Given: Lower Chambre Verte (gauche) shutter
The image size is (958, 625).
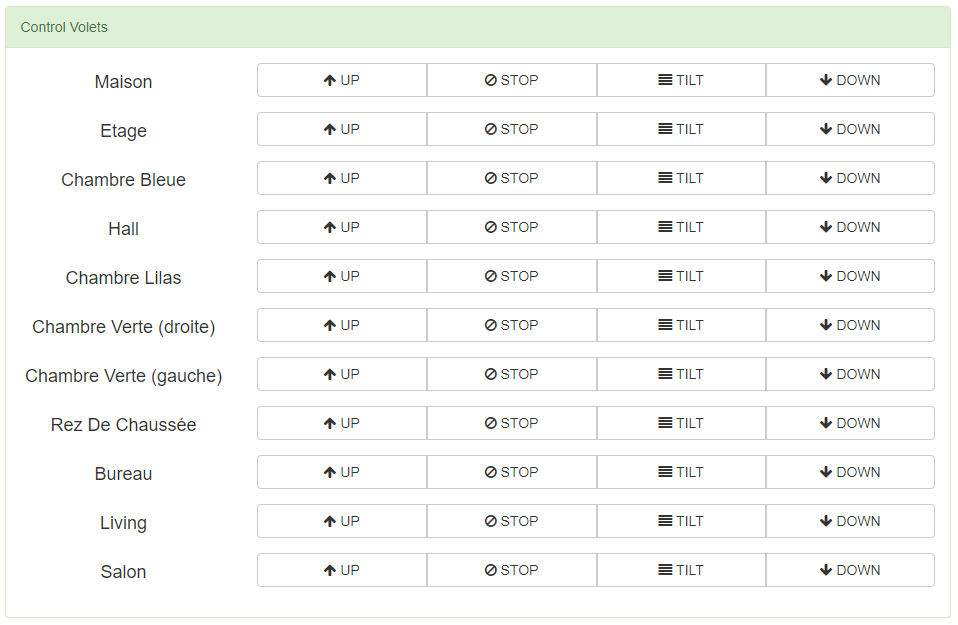Looking at the screenshot, I should [x=850, y=374].
